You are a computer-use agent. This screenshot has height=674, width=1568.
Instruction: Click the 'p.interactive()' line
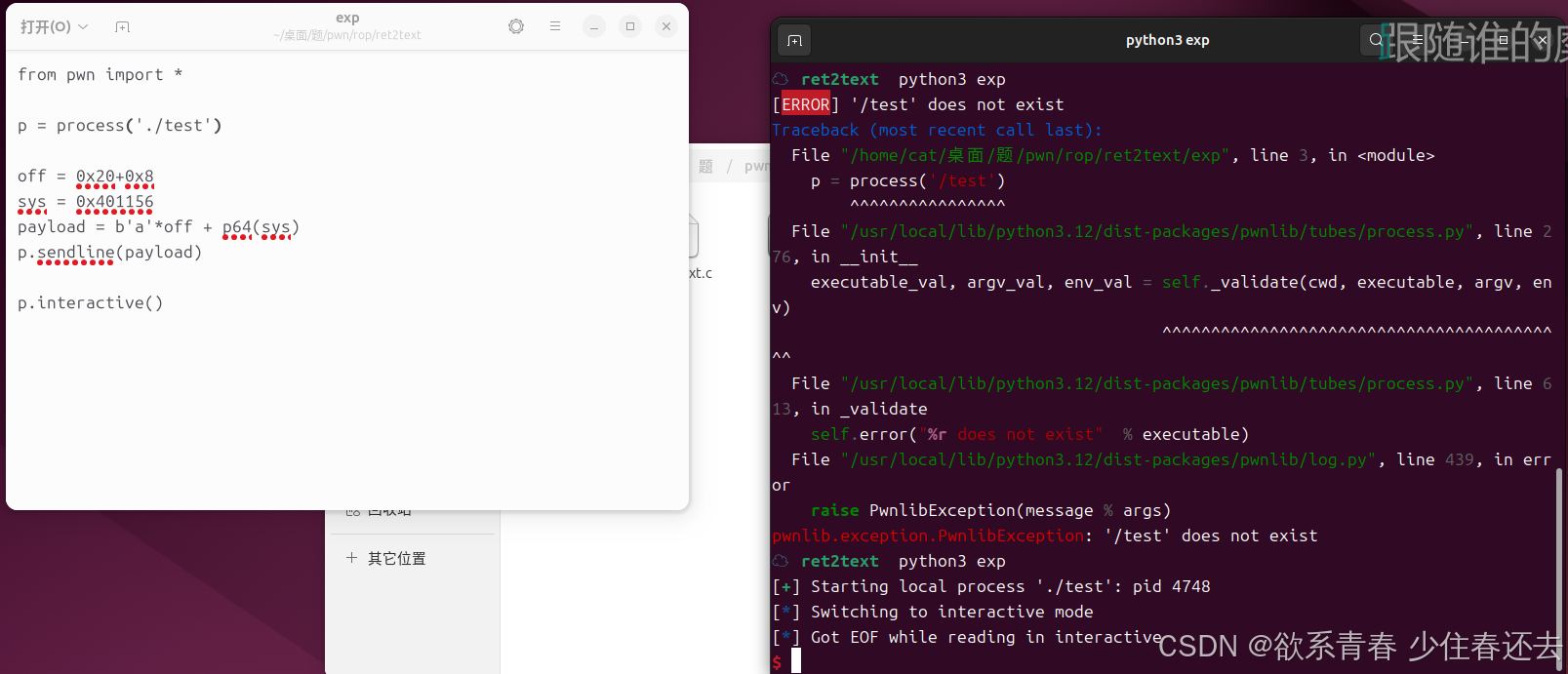[91, 303]
